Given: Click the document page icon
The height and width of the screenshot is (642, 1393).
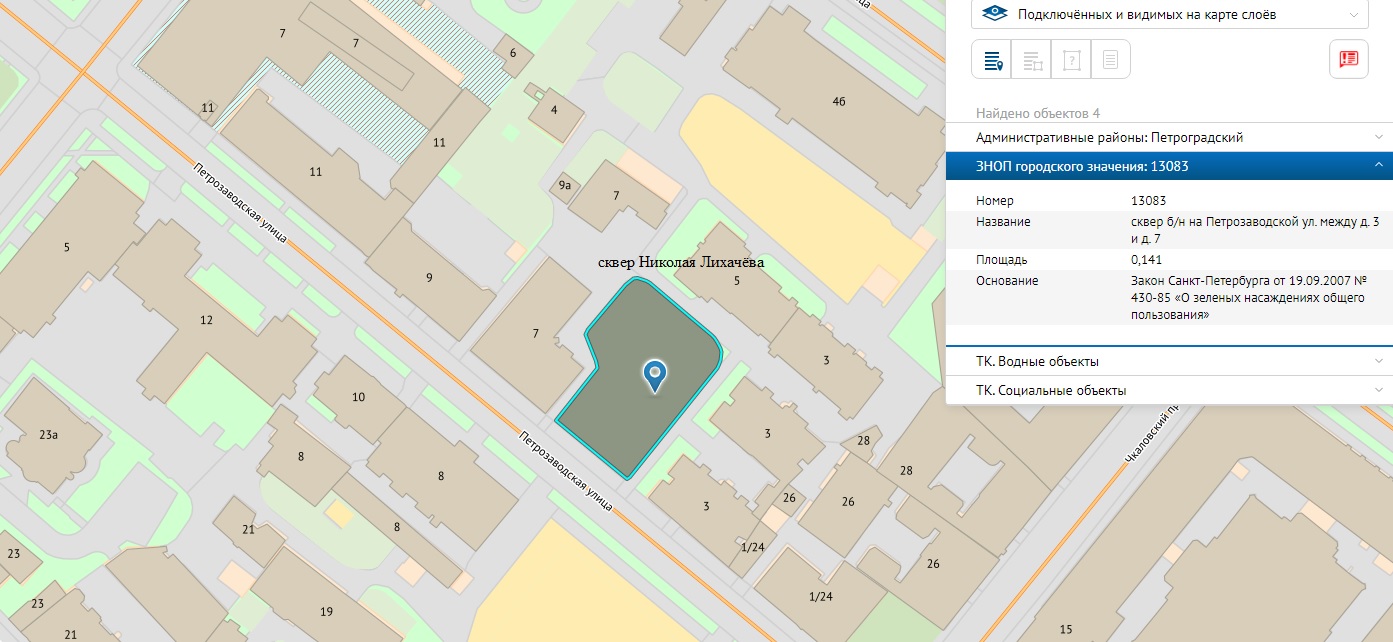Looking at the screenshot, I should pos(1110,60).
